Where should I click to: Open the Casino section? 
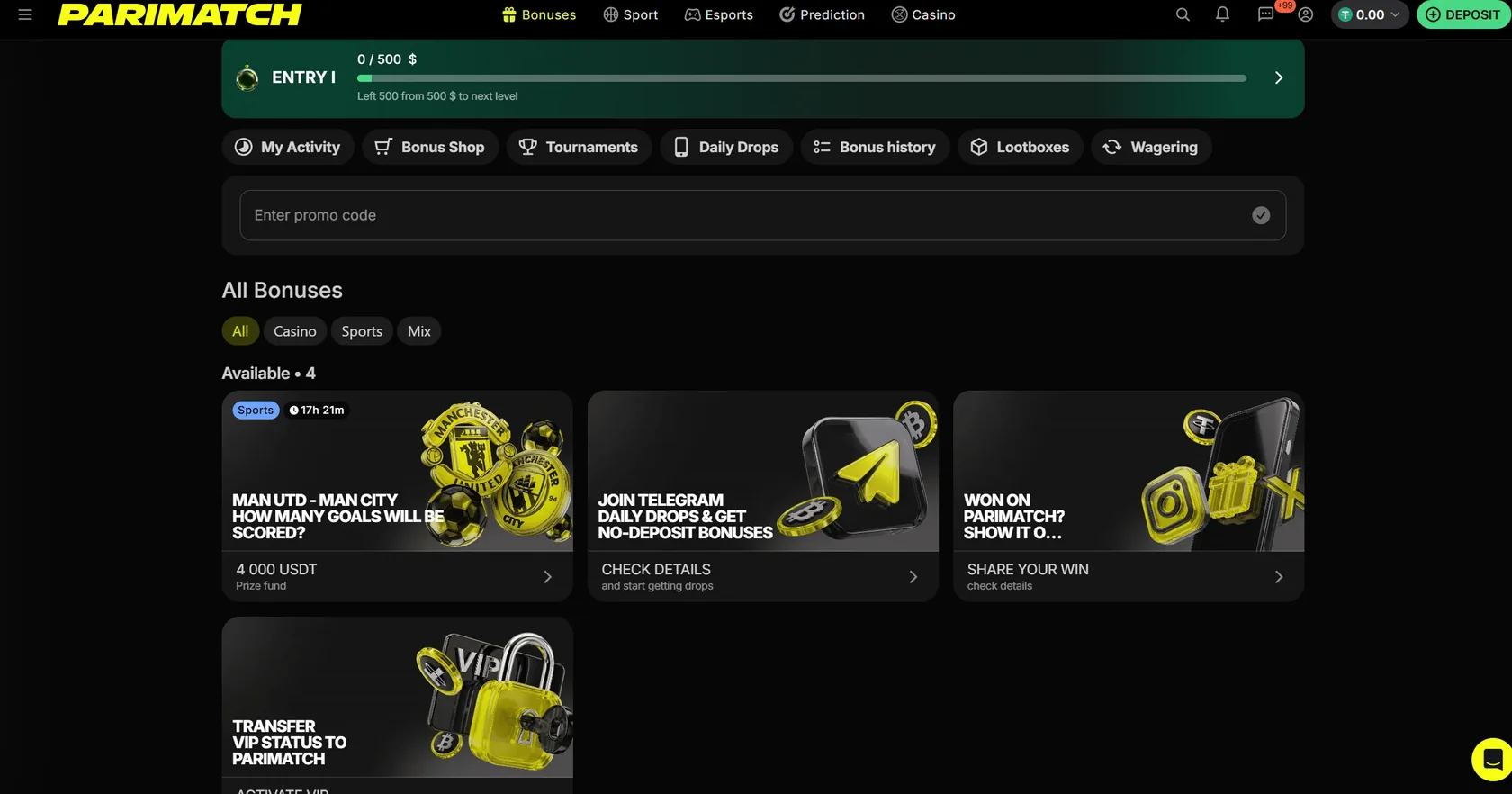[923, 14]
